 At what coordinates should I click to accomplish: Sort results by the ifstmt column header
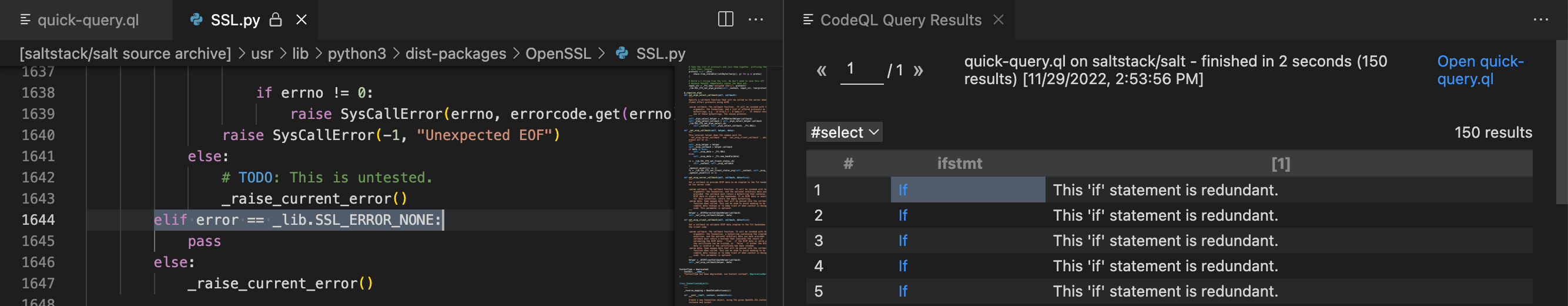click(x=959, y=164)
